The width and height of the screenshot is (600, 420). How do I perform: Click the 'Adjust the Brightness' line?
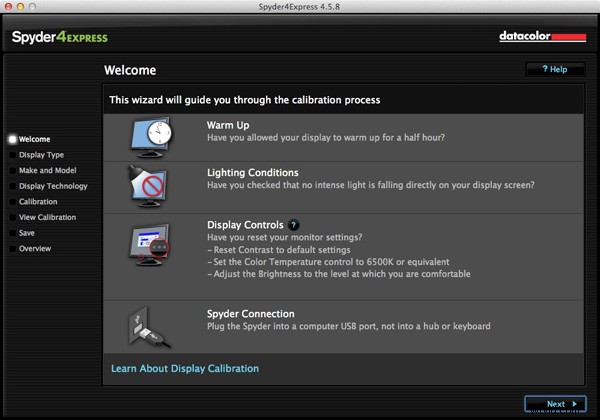(x=339, y=274)
